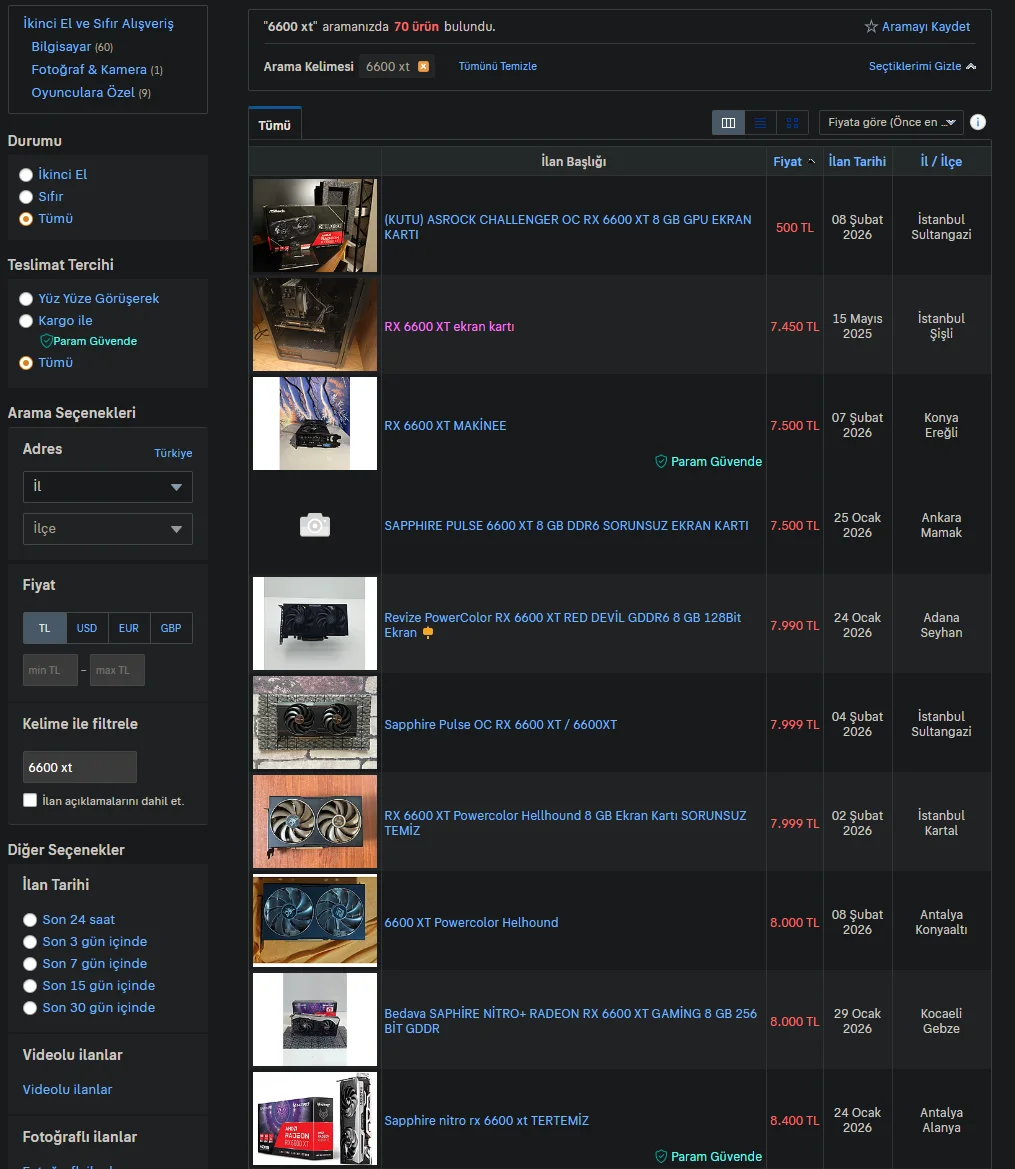Filter by Son 24 saat
This screenshot has height=1169, width=1015.
tap(30, 920)
